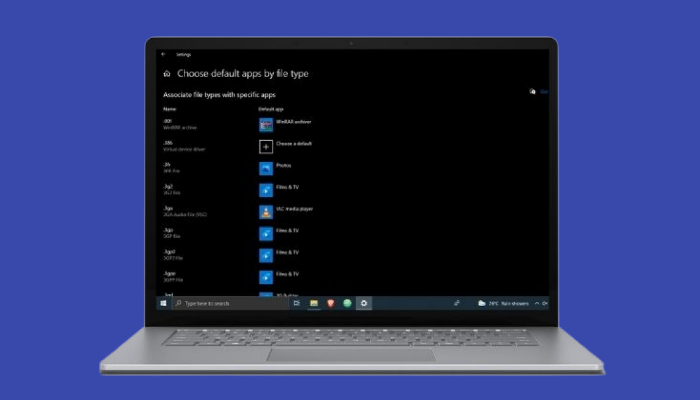
Task: Select the .001 WinRAR archive entry
Action: tap(180, 124)
